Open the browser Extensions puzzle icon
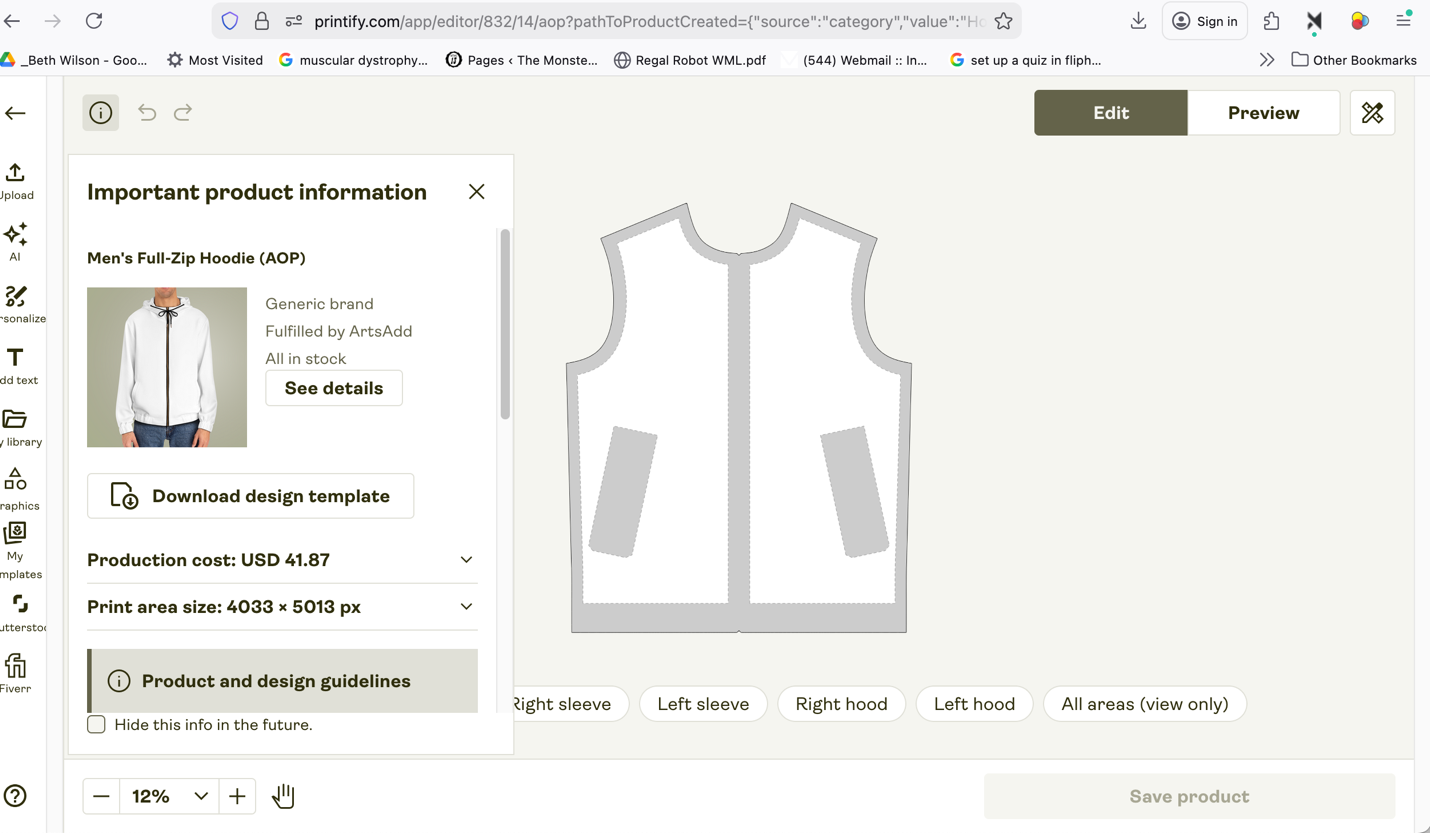1430x833 pixels. pyautogui.click(x=1271, y=21)
